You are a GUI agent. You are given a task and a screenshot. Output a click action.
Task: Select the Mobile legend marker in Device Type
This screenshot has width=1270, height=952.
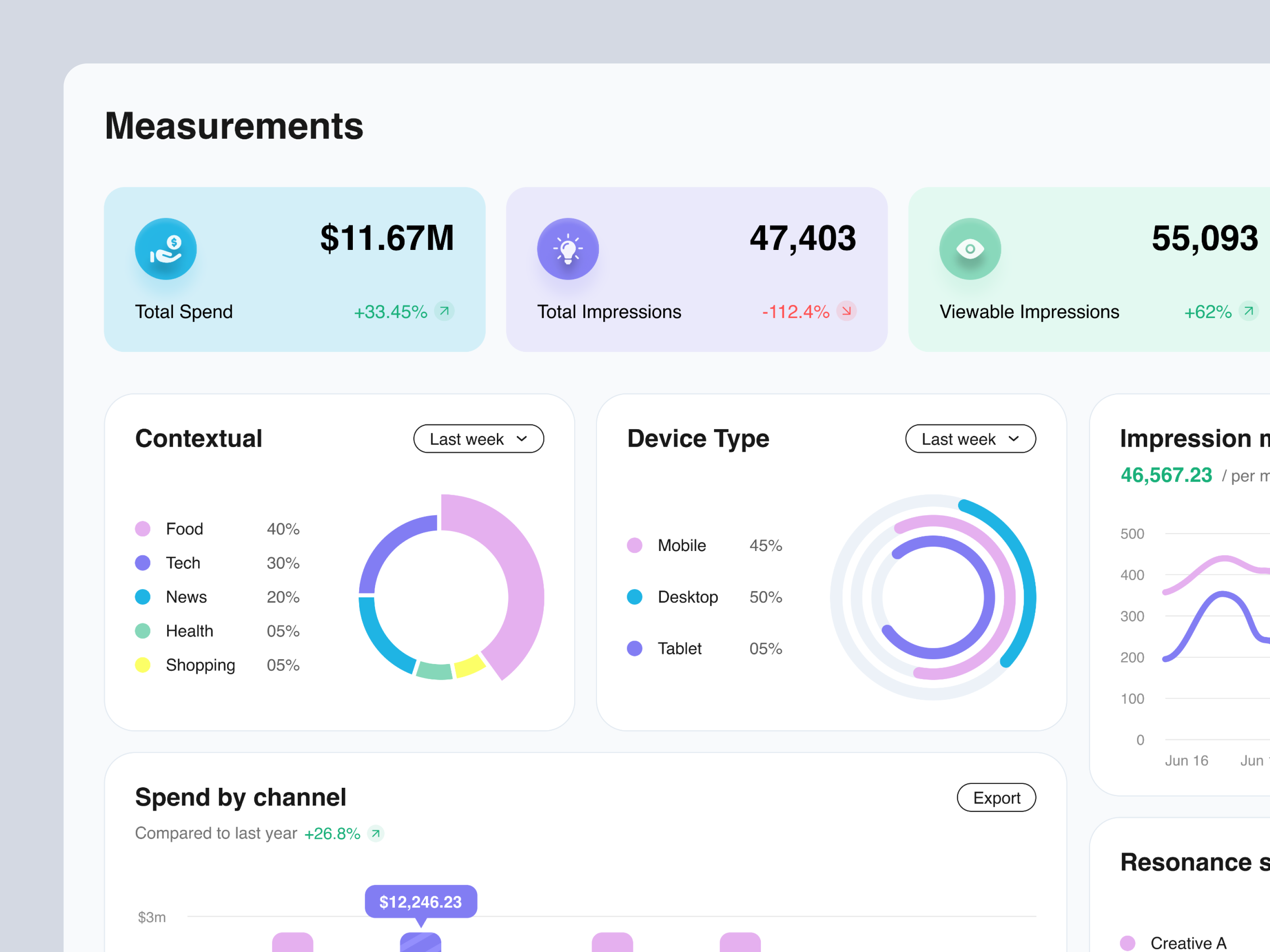coord(635,545)
